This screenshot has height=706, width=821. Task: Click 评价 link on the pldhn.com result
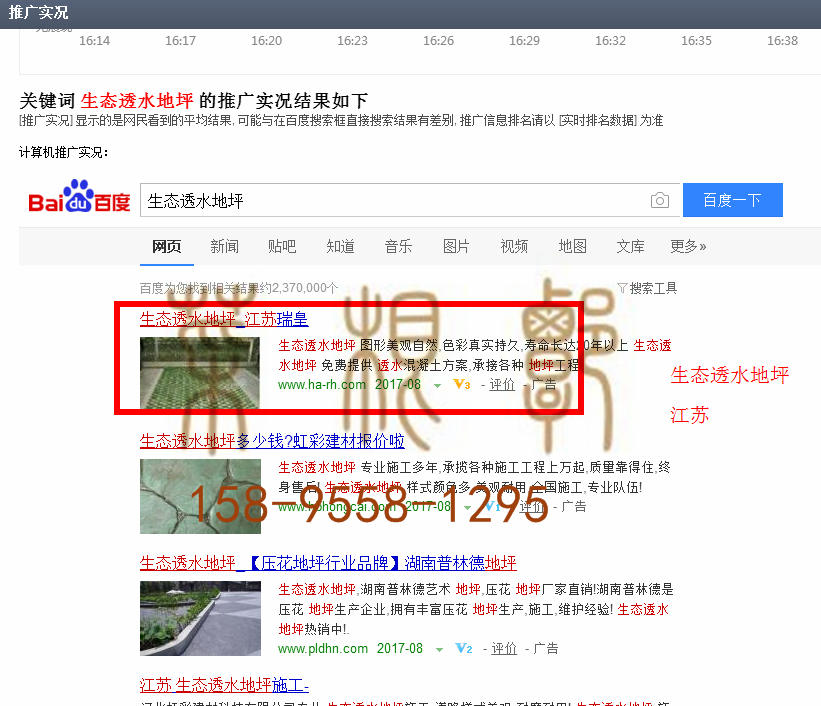coord(504,648)
